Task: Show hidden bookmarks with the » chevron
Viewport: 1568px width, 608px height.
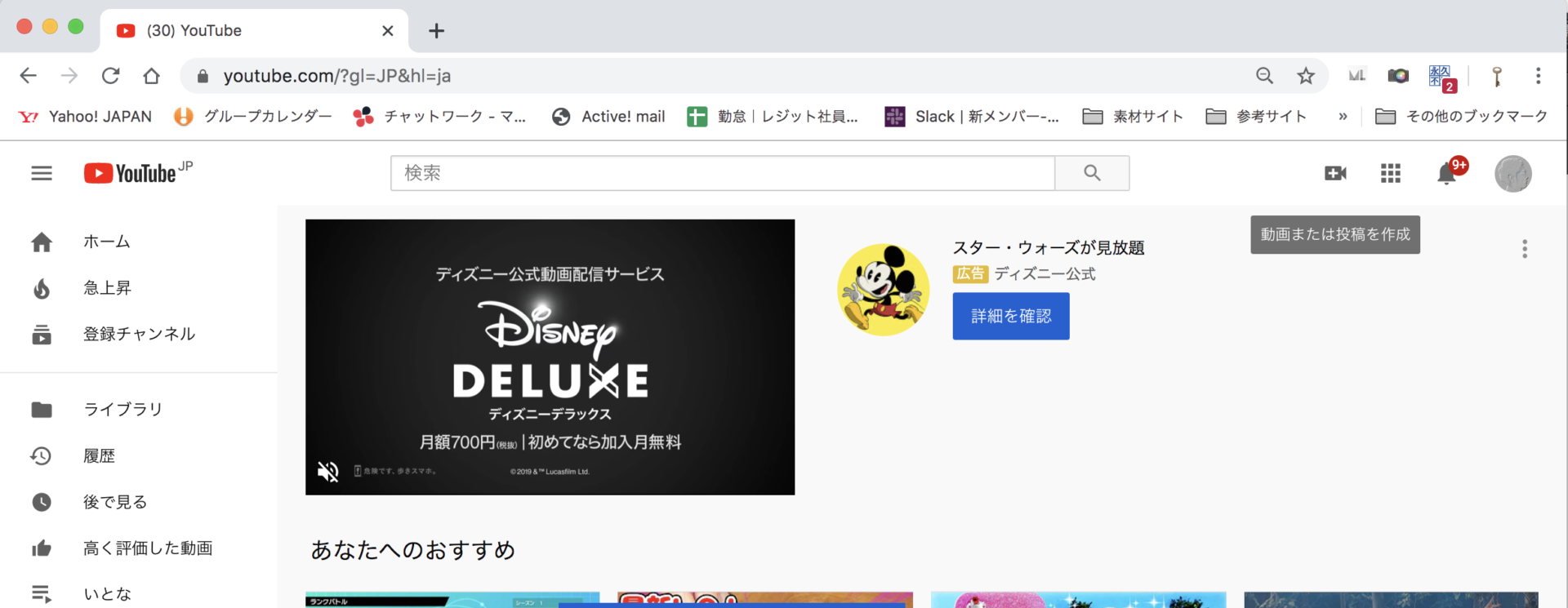Action: pos(1343,117)
